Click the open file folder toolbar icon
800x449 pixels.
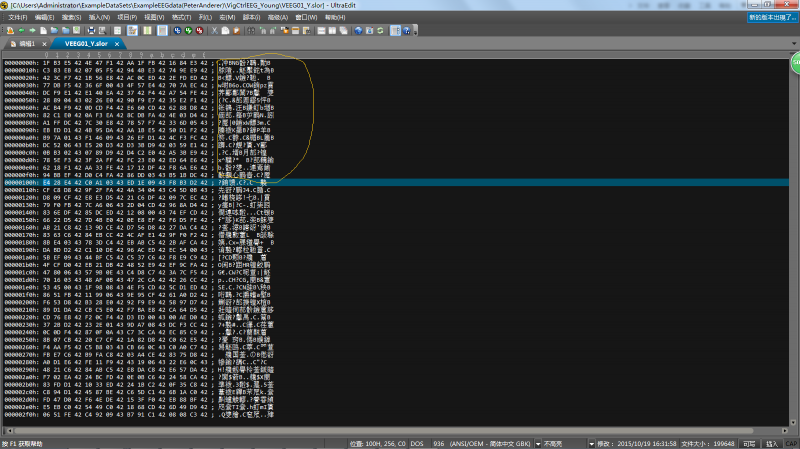tap(54, 31)
